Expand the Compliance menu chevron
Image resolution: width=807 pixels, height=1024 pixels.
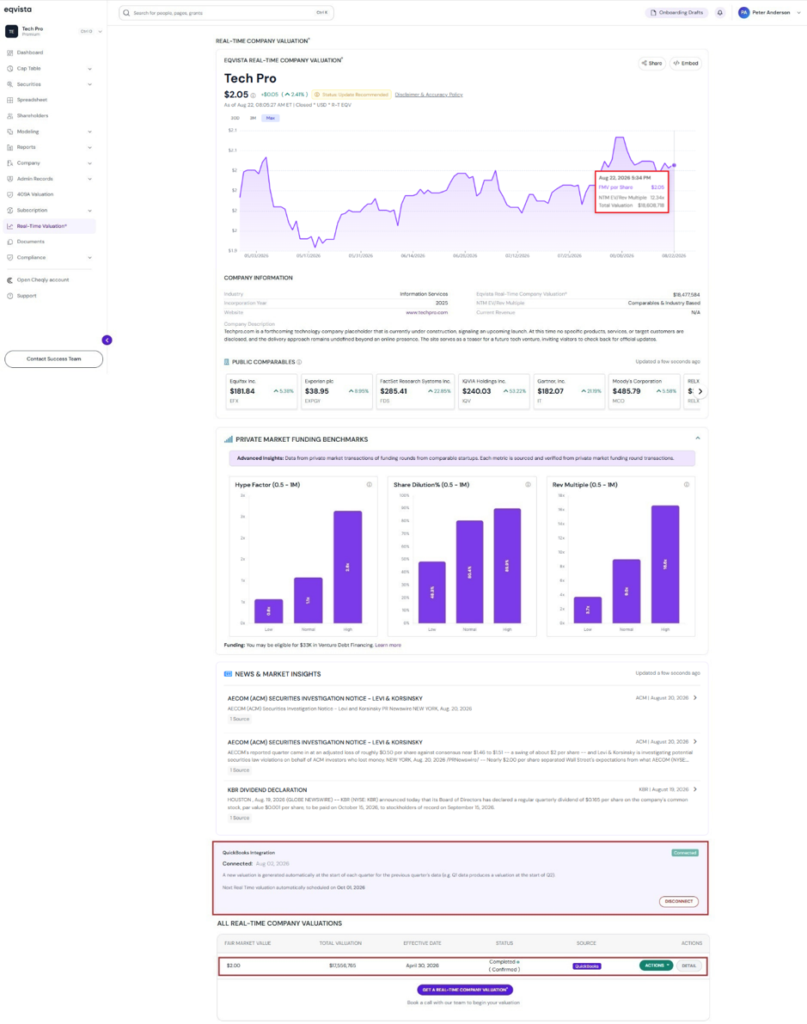90,257
